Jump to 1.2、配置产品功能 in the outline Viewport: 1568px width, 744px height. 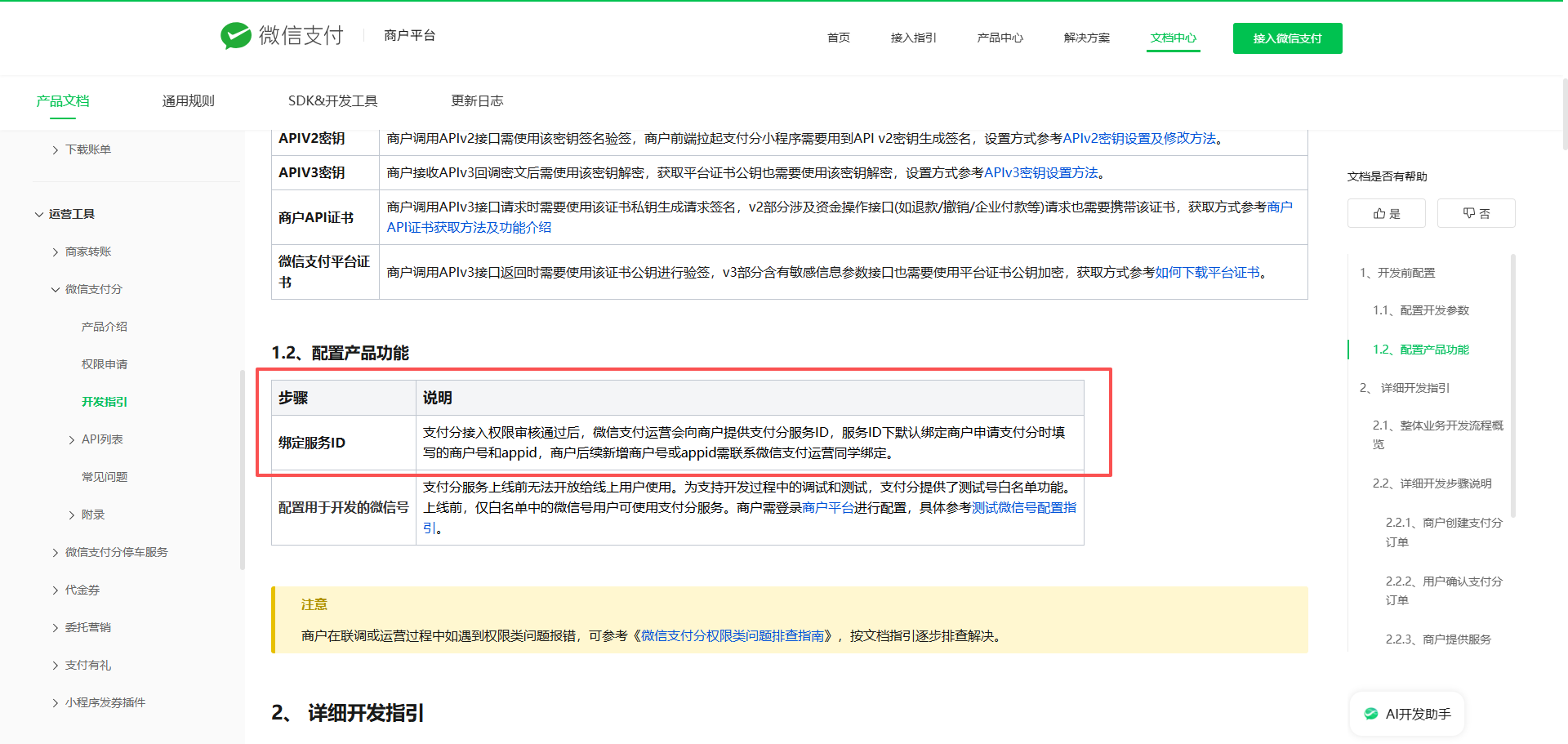(x=1421, y=350)
